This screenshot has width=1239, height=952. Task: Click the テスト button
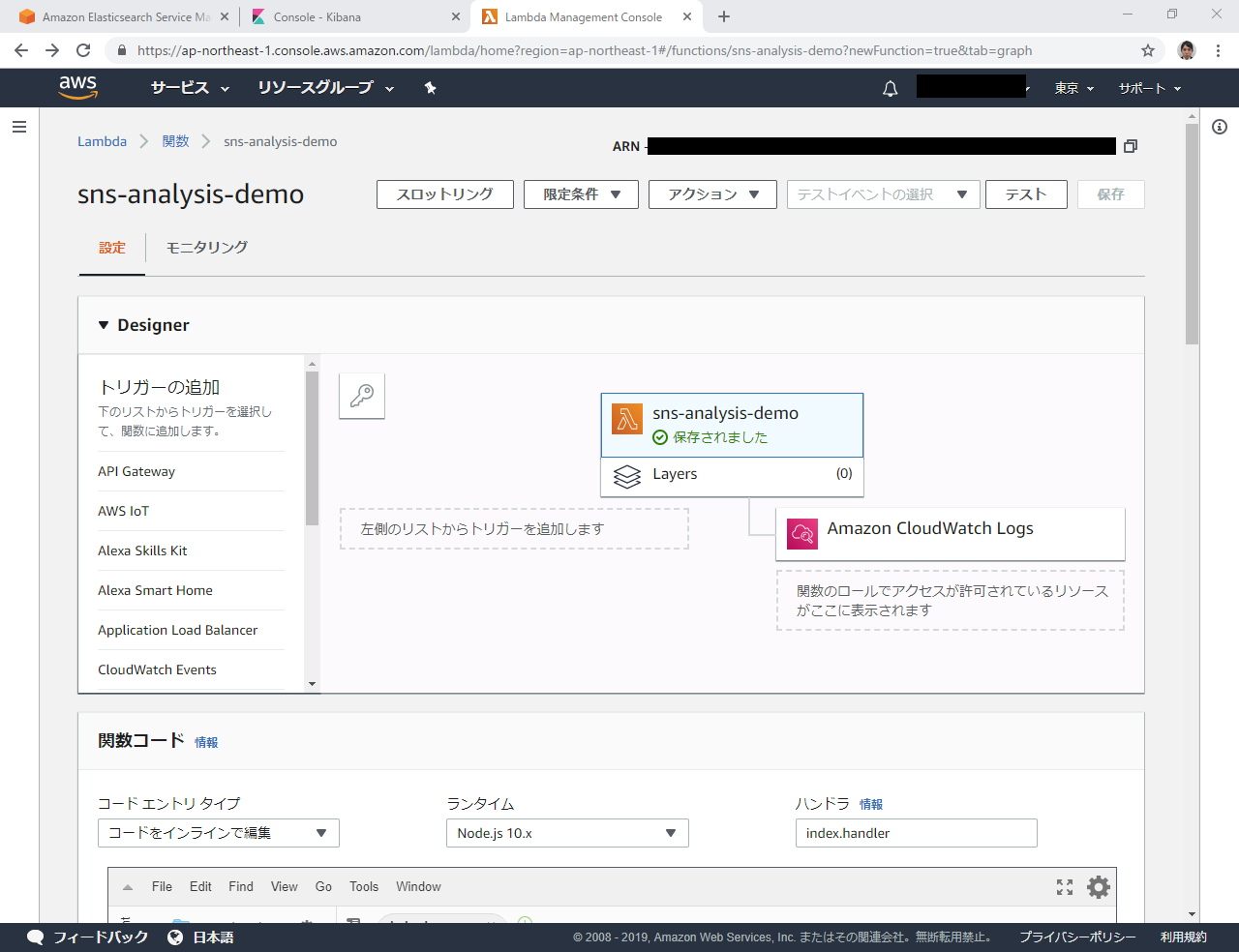pos(1025,194)
